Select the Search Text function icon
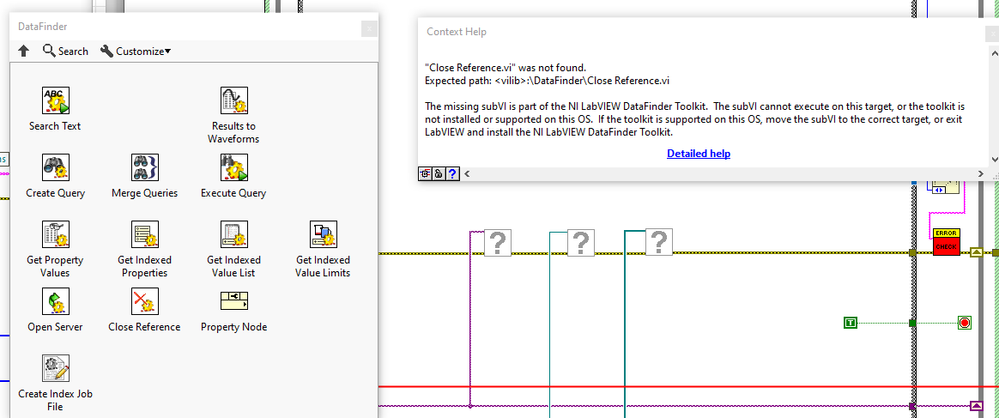 55,101
